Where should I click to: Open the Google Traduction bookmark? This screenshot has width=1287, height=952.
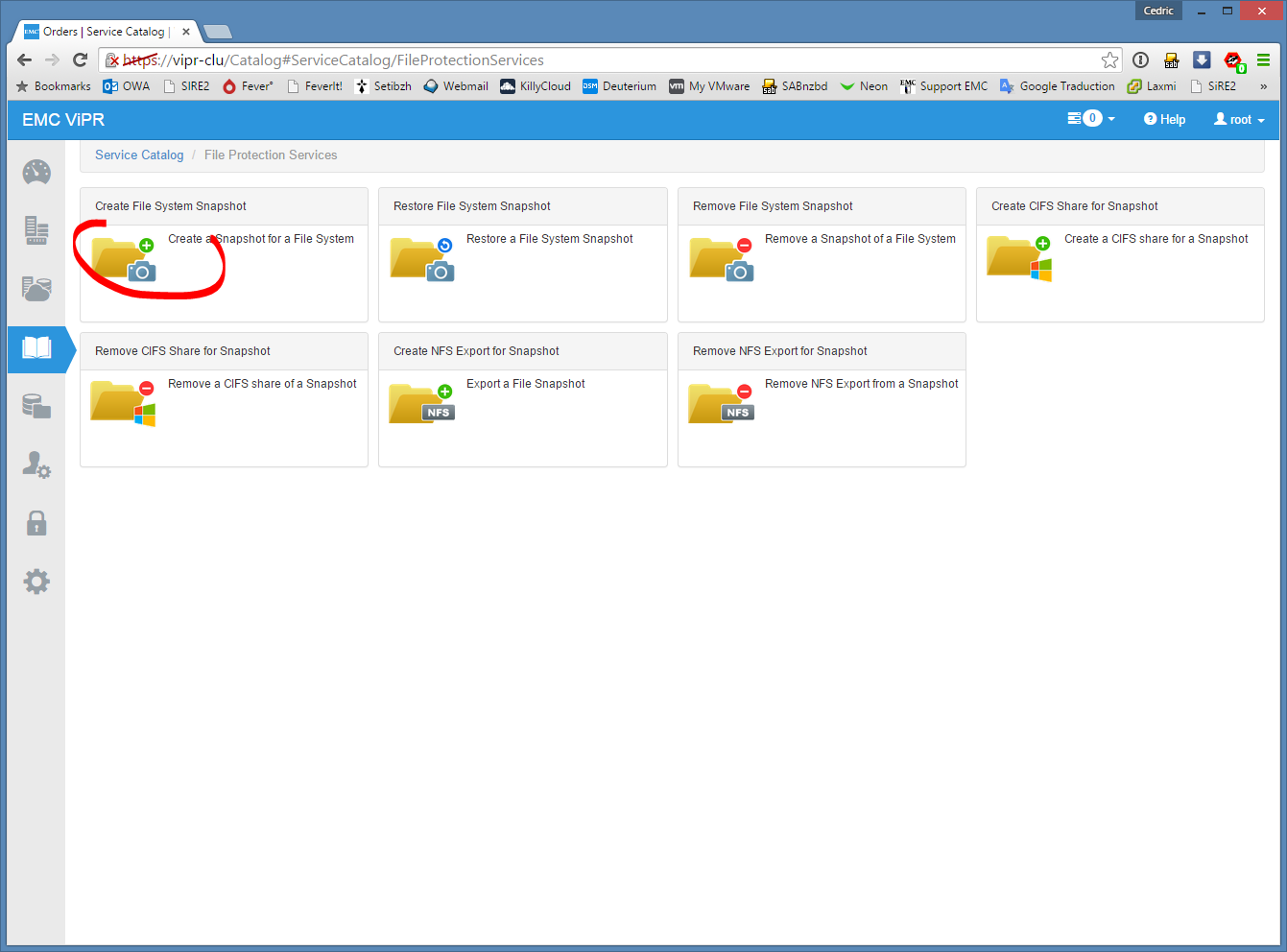[1057, 86]
